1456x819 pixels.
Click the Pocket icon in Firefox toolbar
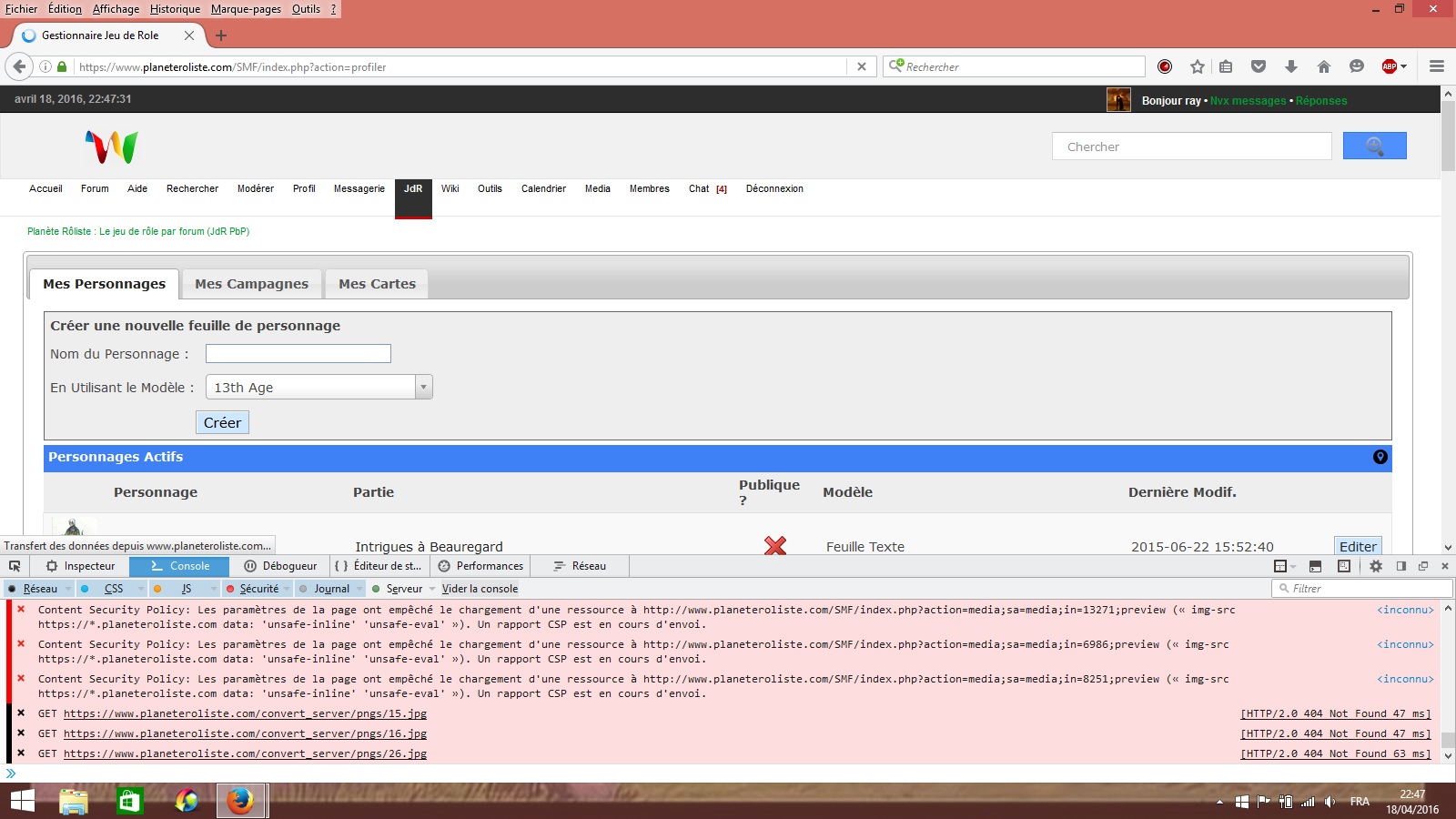(x=1259, y=66)
